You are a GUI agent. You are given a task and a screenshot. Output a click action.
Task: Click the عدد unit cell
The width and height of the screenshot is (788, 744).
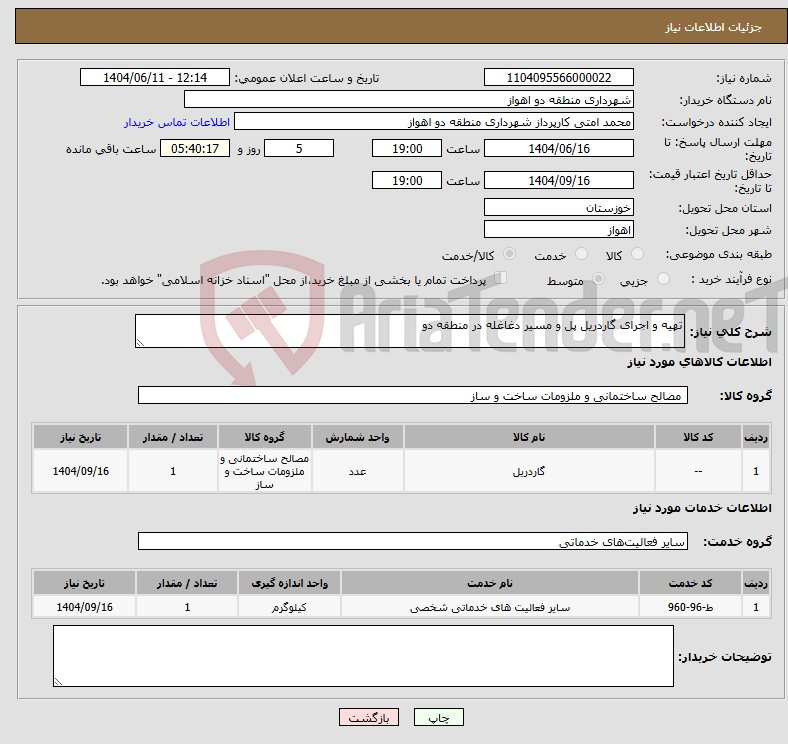coord(357,471)
